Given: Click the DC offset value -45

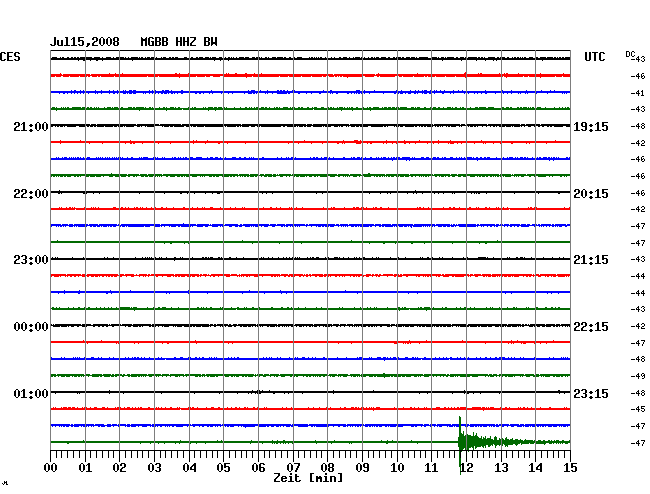Looking at the screenshot, I should coord(638,409).
